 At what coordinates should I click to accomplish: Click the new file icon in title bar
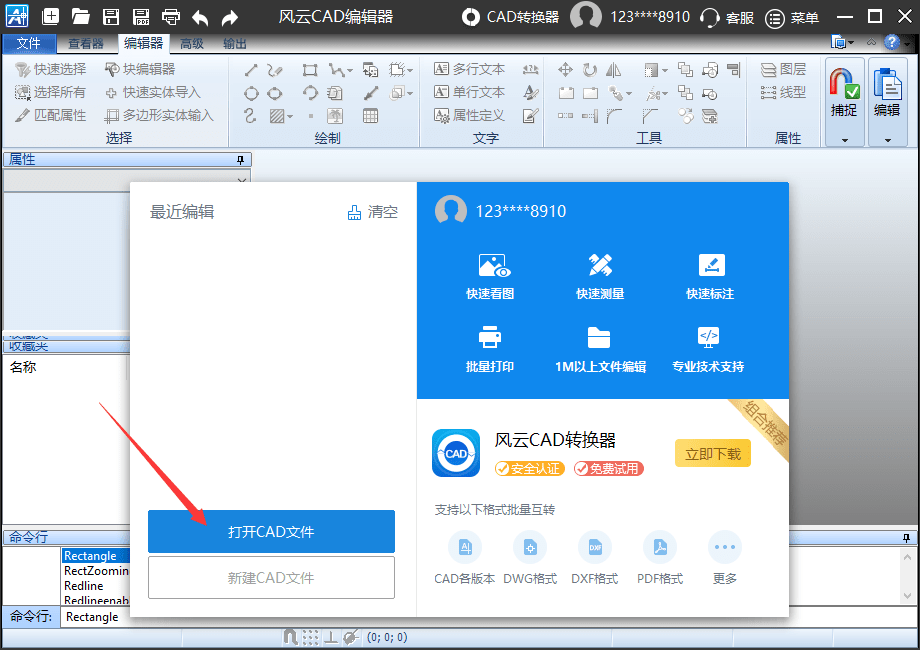click(x=50, y=16)
